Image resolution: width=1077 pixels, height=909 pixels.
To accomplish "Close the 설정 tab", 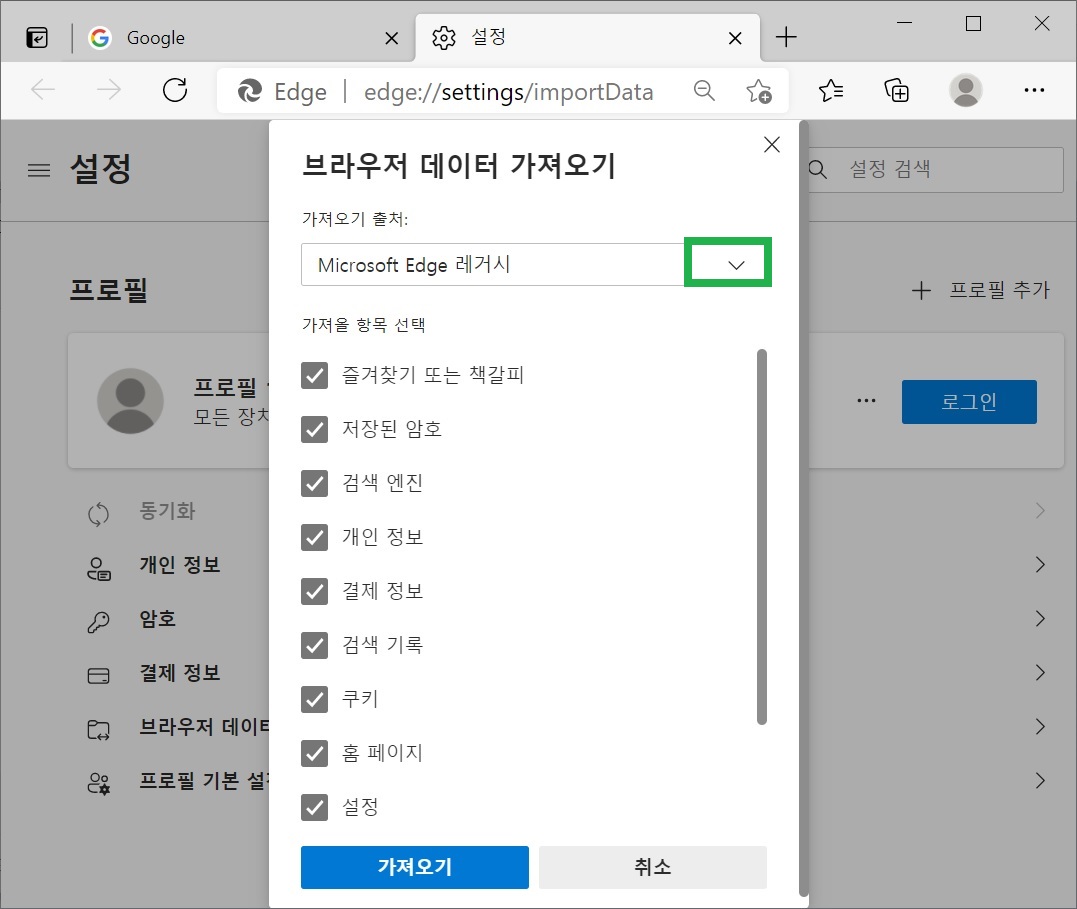I will click(735, 38).
